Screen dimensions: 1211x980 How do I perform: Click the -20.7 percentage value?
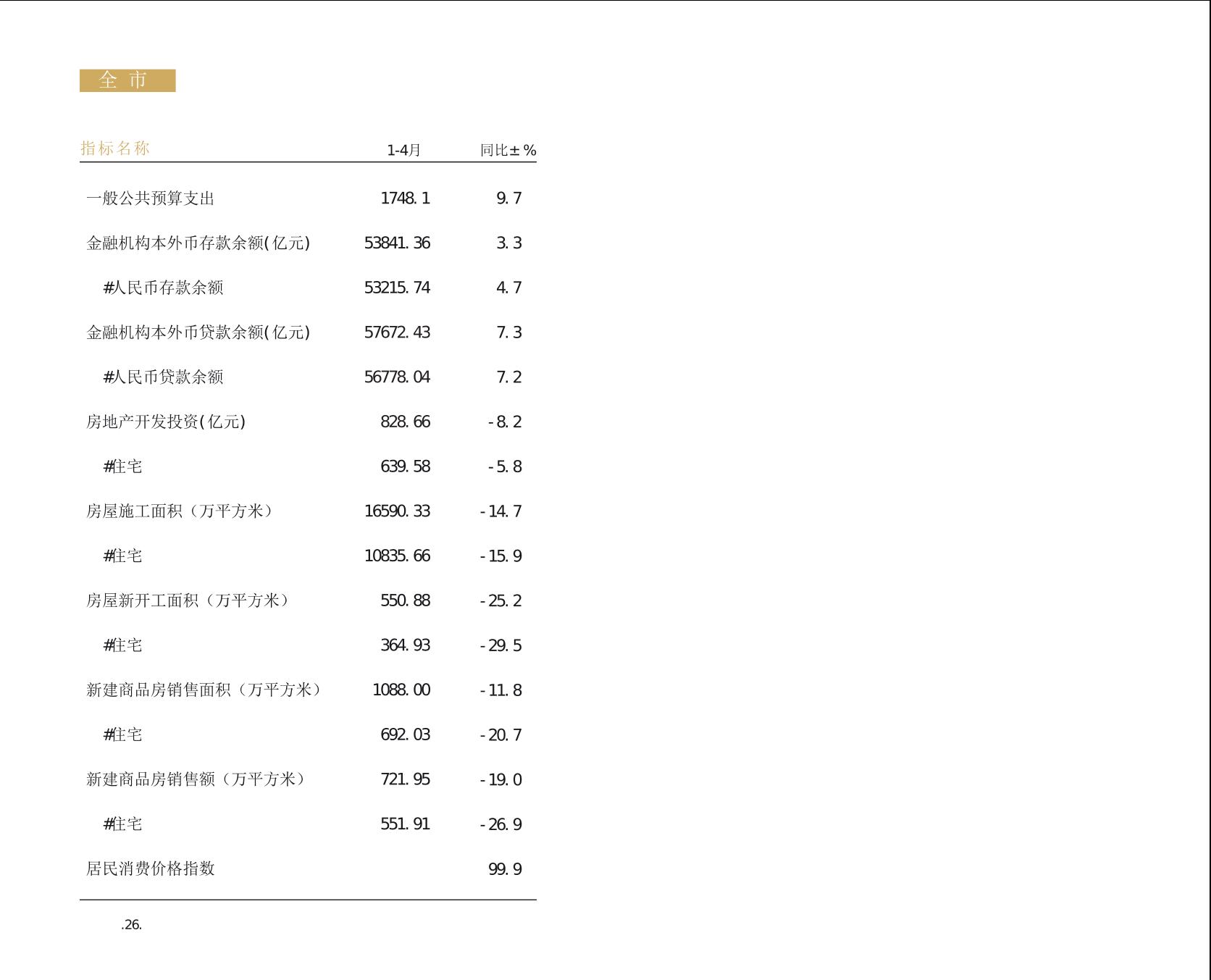point(500,735)
